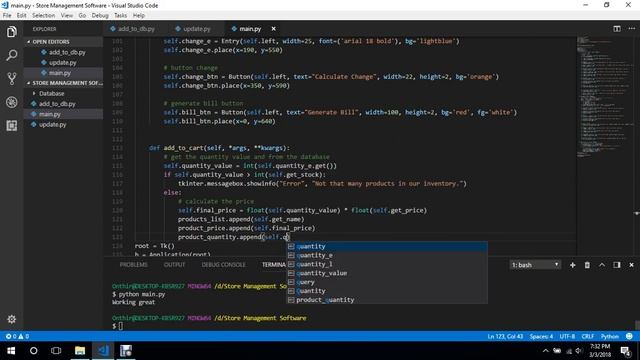Viewport: 640px width, 360px height.
Task: Open File Explorer from taskbar
Action: pos(80,351)
